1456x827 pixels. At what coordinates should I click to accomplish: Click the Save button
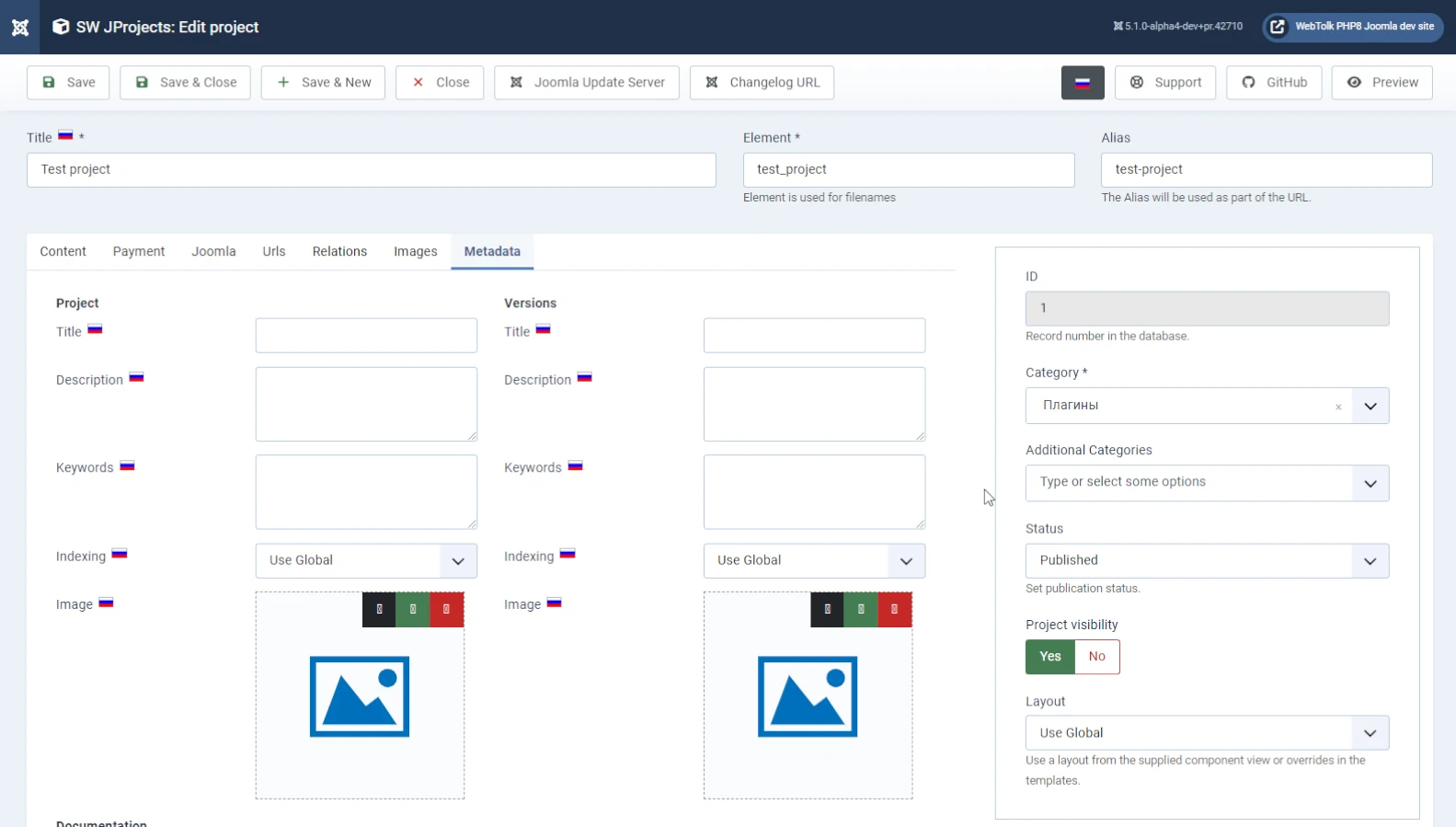point(68,82)
